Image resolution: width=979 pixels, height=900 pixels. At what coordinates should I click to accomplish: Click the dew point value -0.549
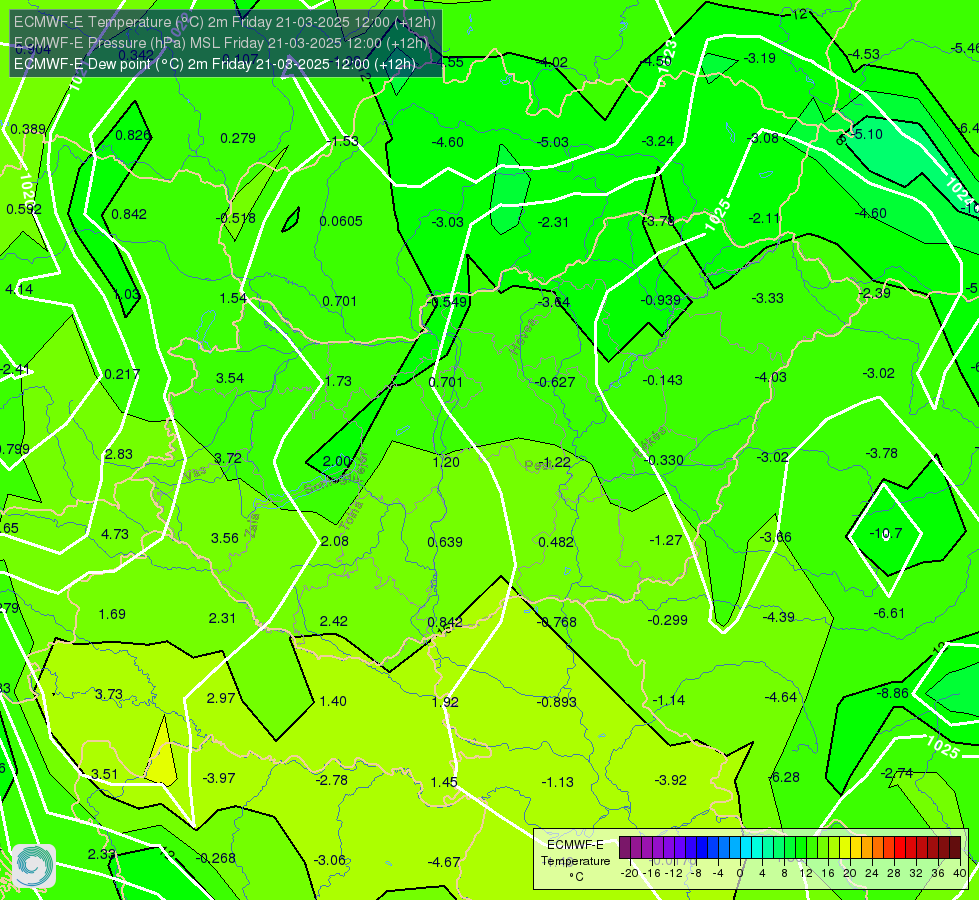(x=448, y=302)
